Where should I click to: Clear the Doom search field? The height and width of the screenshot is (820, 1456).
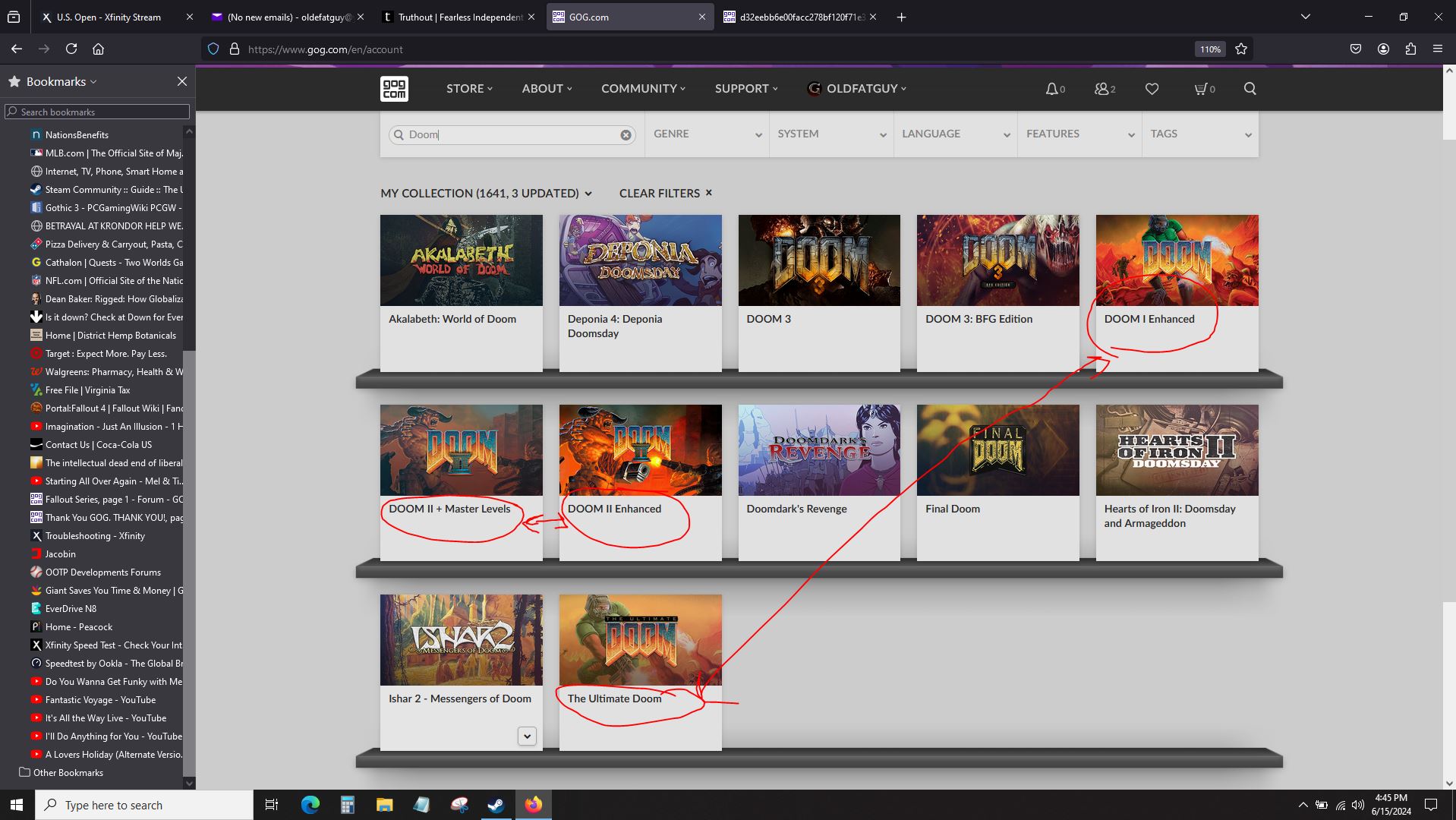(x=626, y=135)
